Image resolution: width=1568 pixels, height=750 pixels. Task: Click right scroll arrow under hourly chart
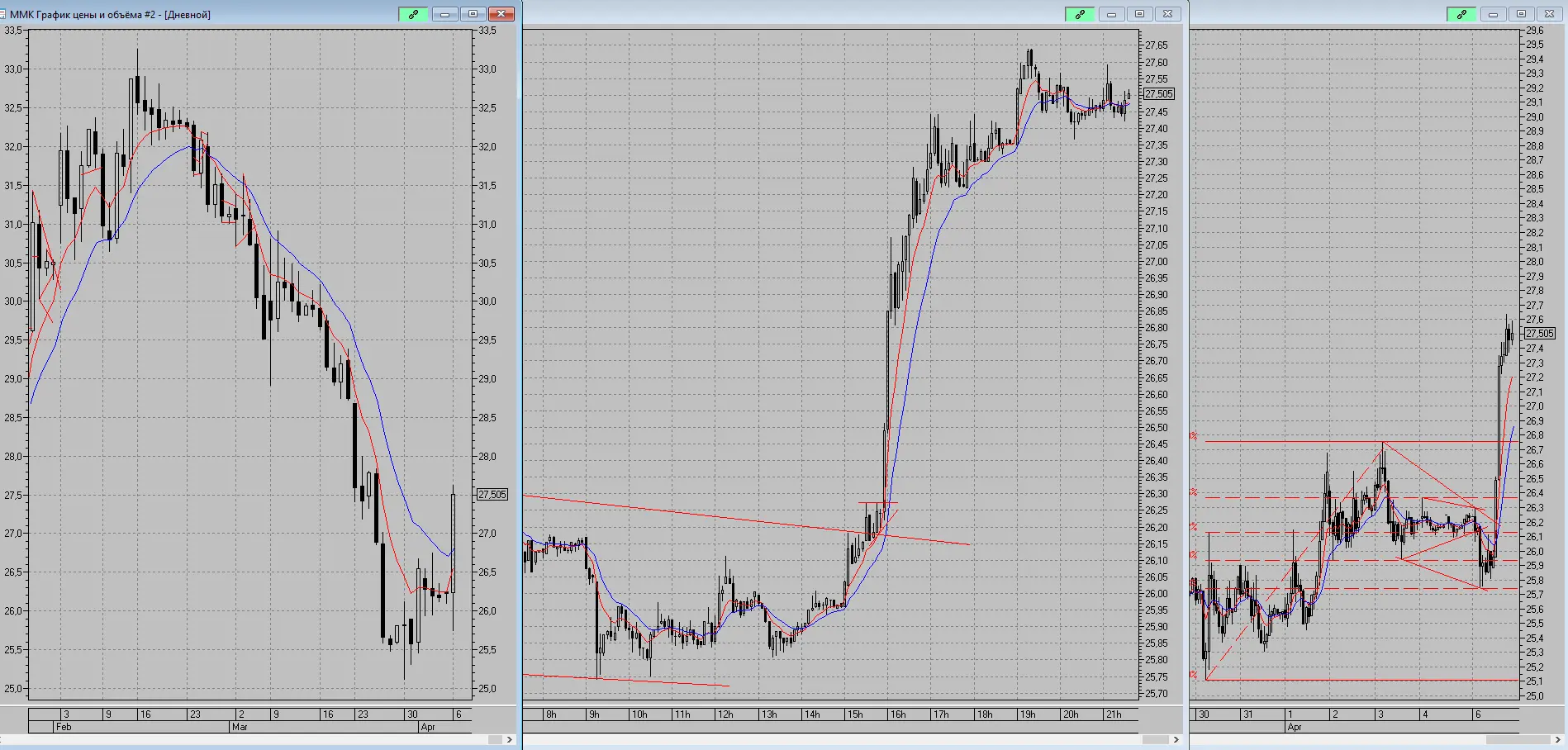pos(1176,739)
